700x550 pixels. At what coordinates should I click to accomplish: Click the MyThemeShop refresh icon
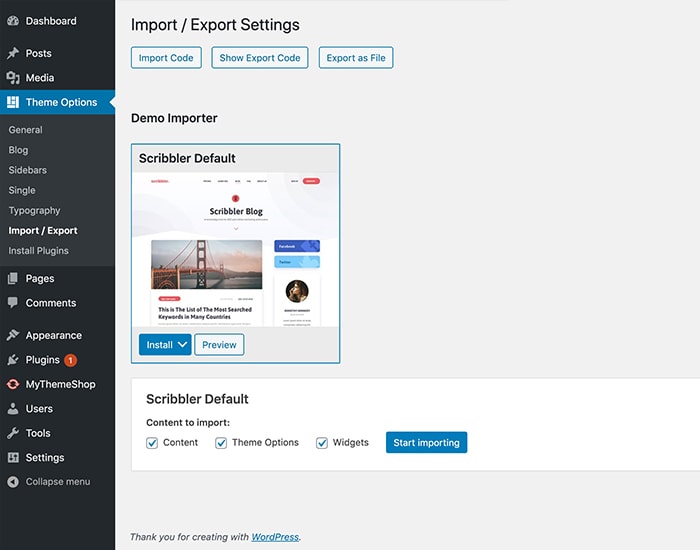[13, 384]
